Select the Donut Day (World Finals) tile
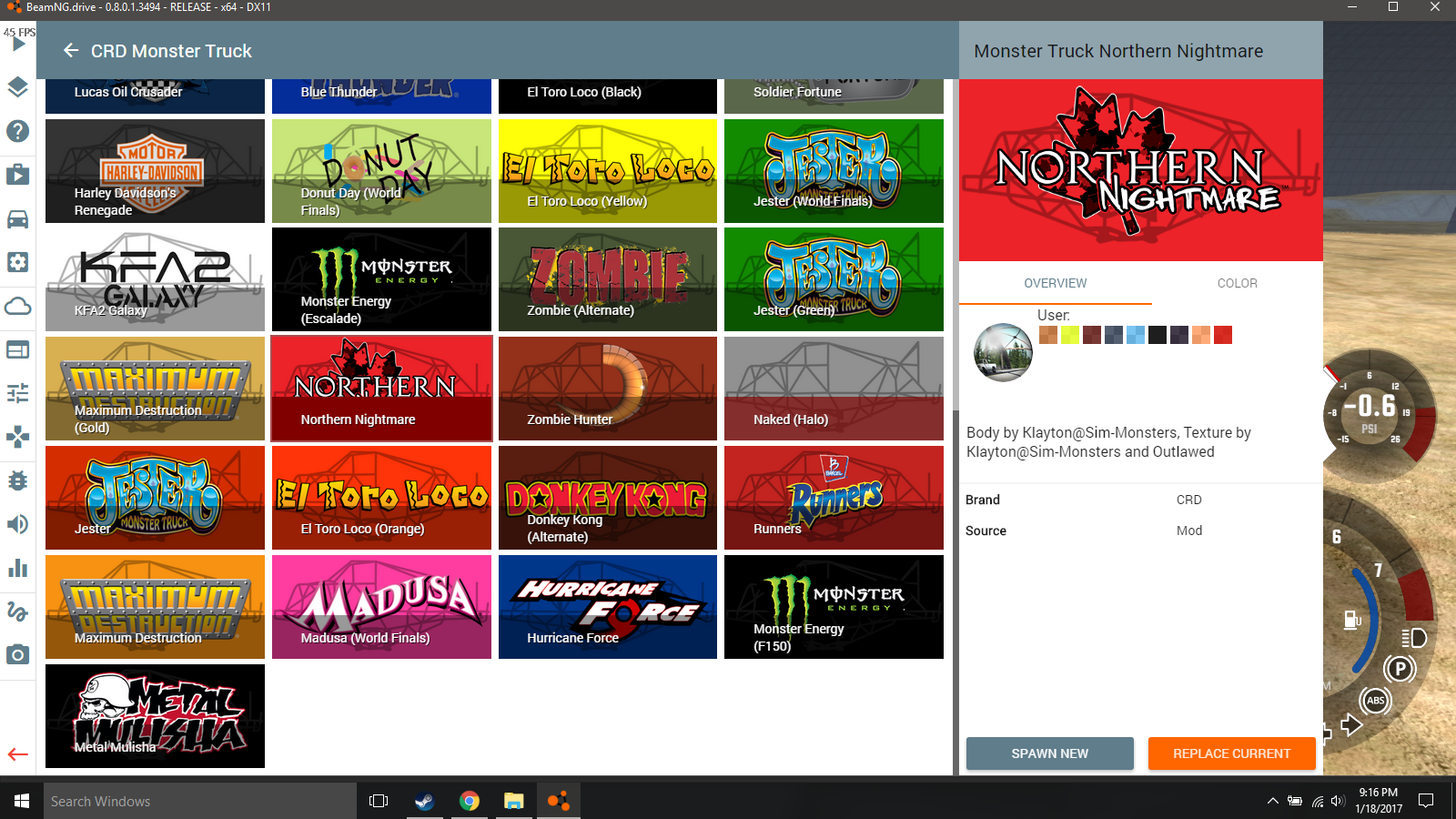 click(x=381, y=170)
